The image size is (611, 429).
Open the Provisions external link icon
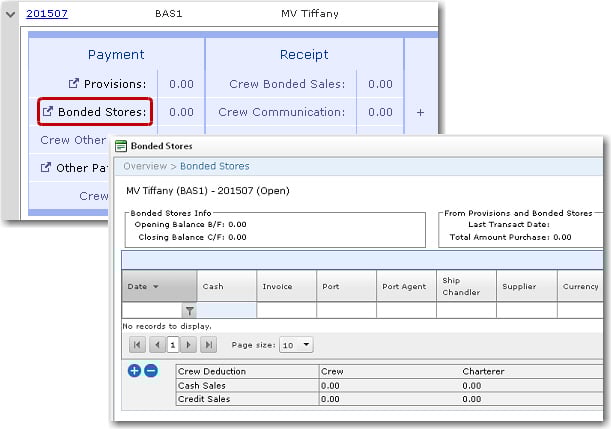tap(75, 84)
